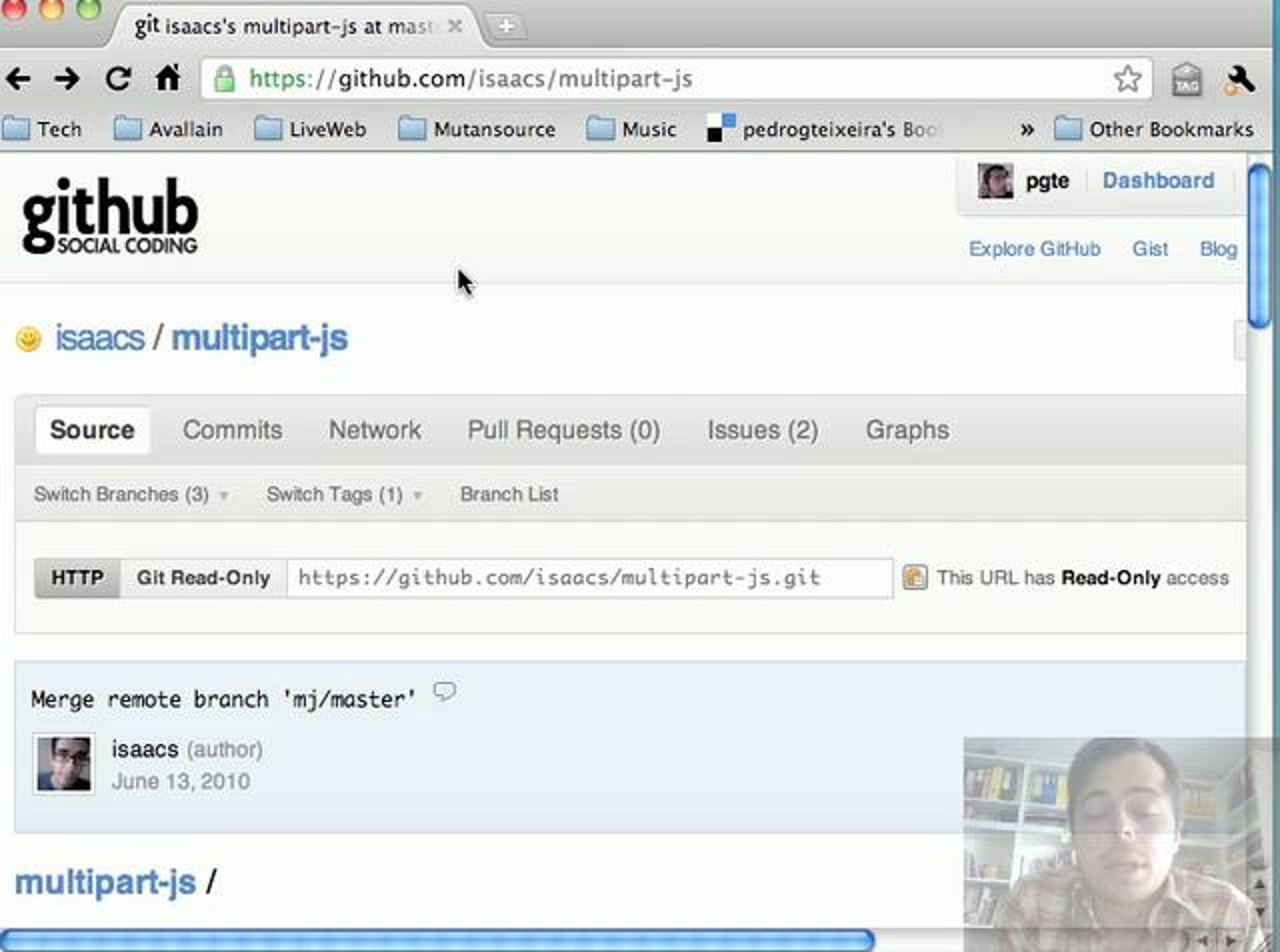Expand Switch Branches (3) dropdown
Viewport: 1280px width, 952px height.
[130, 494]
